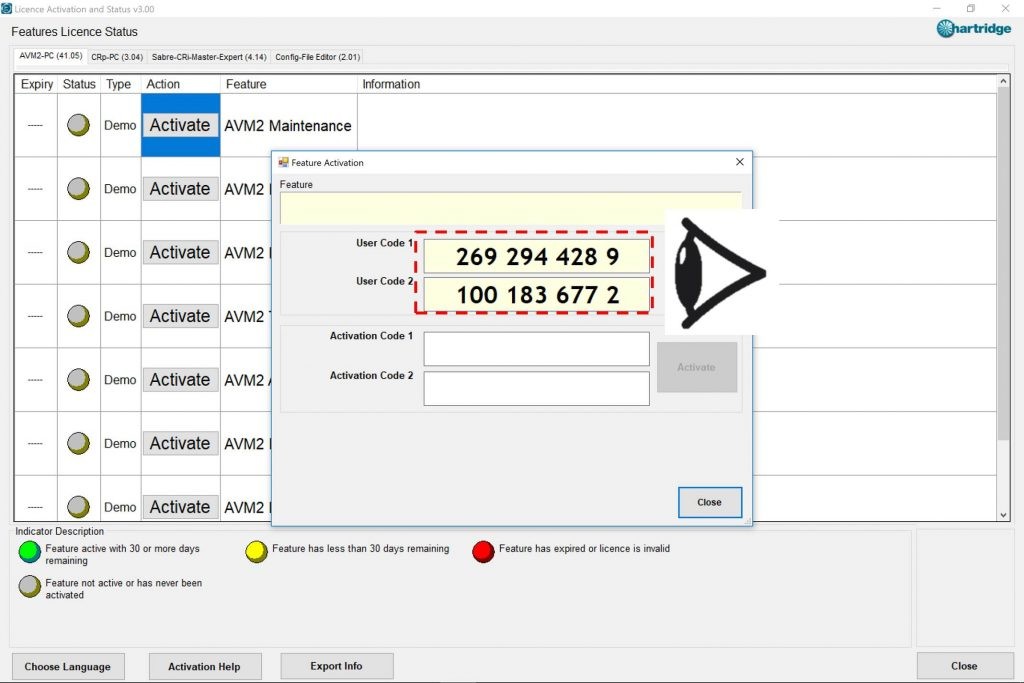1024x683 pixels.
Task: Click the greyed Activate button in Feature Activation
Action: coord(697,368)
